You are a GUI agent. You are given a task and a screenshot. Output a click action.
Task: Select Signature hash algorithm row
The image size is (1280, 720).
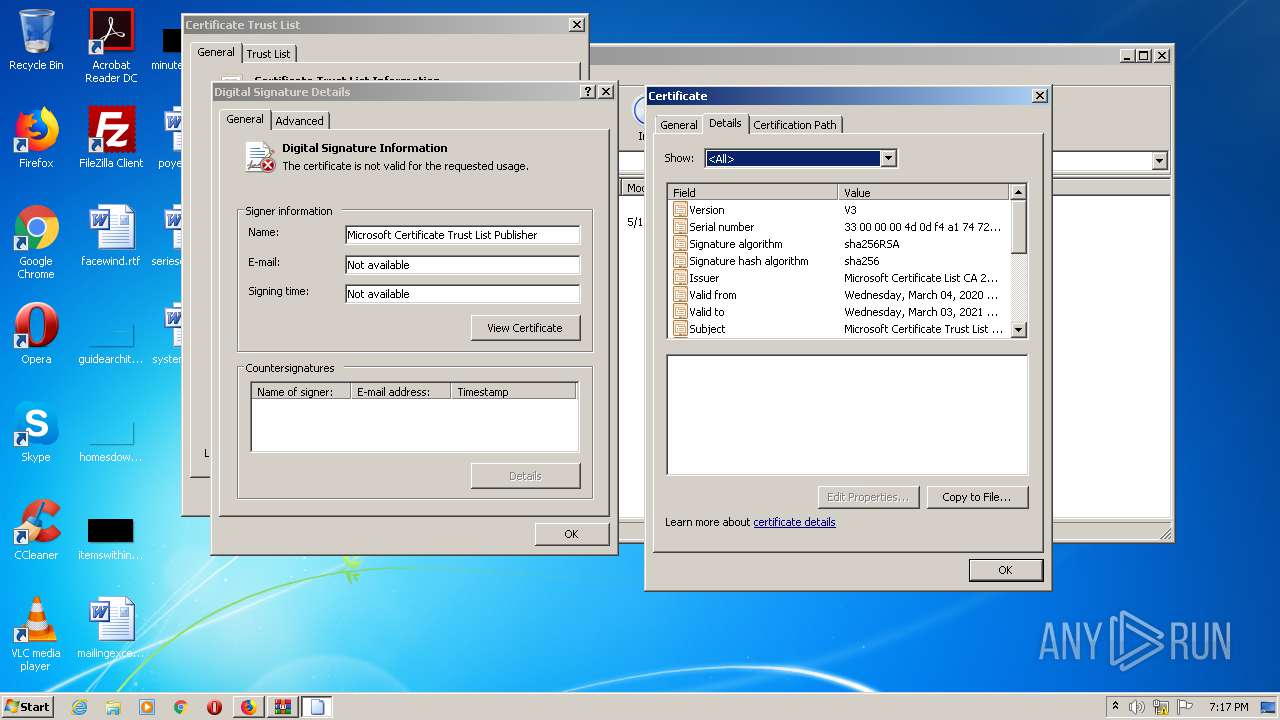click(x=840, y=261)
